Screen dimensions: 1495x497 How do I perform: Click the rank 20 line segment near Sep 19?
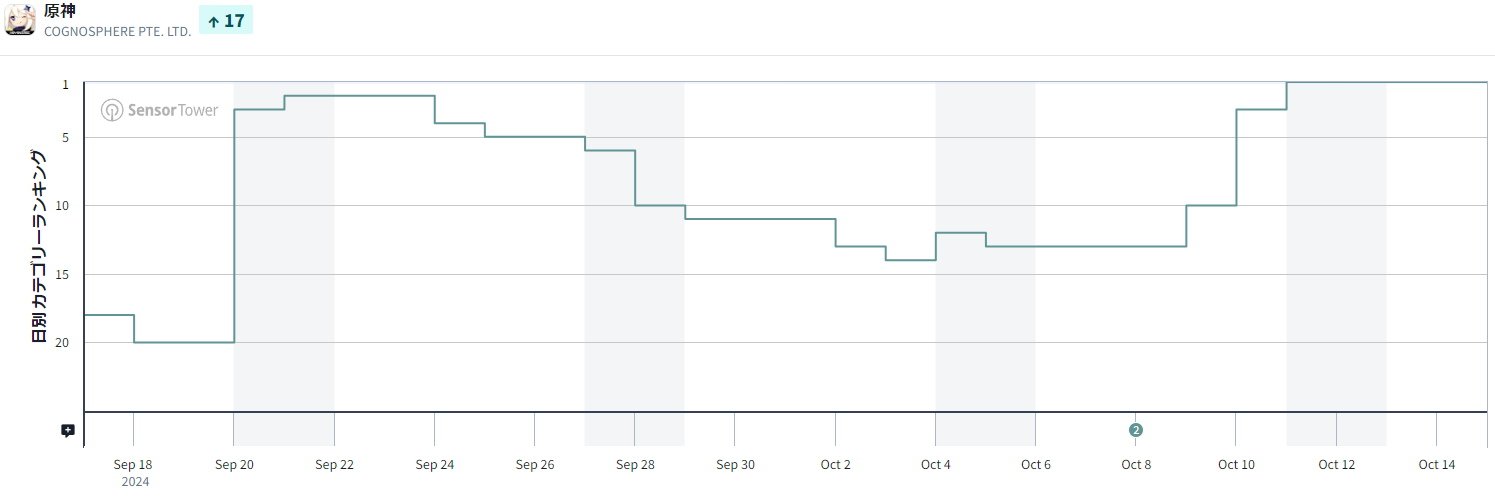coord(184,342)
